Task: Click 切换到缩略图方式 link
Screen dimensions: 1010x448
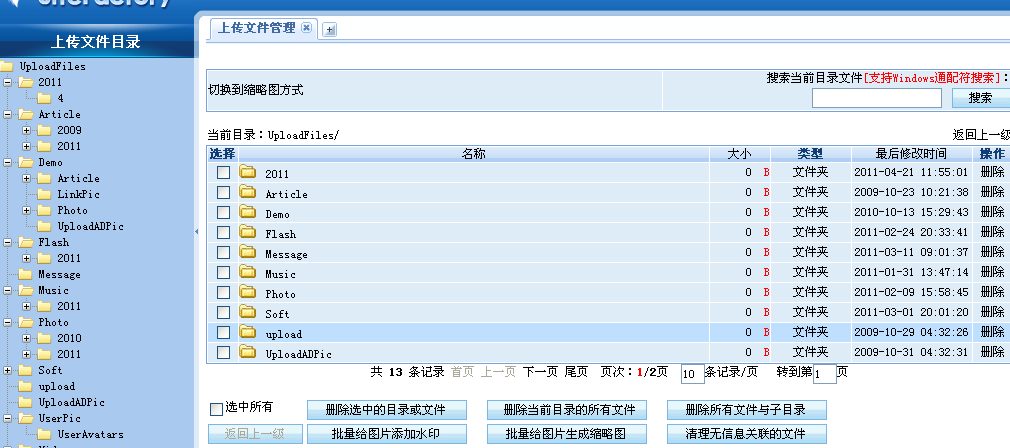Action: [255, 90]
